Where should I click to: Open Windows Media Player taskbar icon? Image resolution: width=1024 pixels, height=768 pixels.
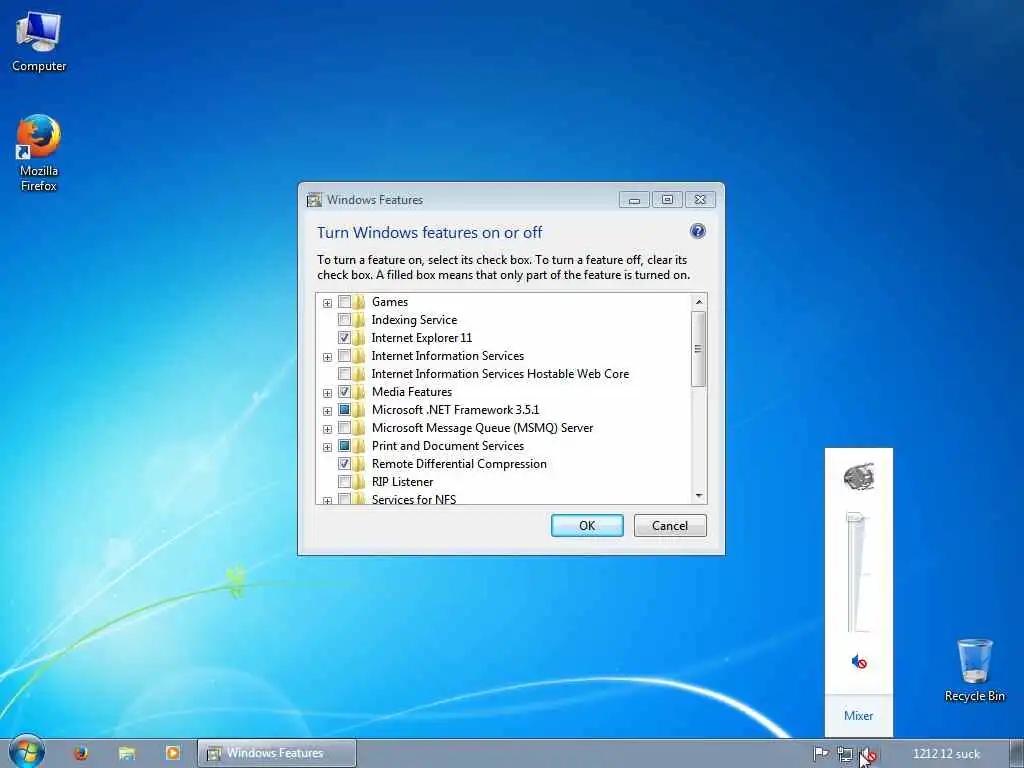172,753
